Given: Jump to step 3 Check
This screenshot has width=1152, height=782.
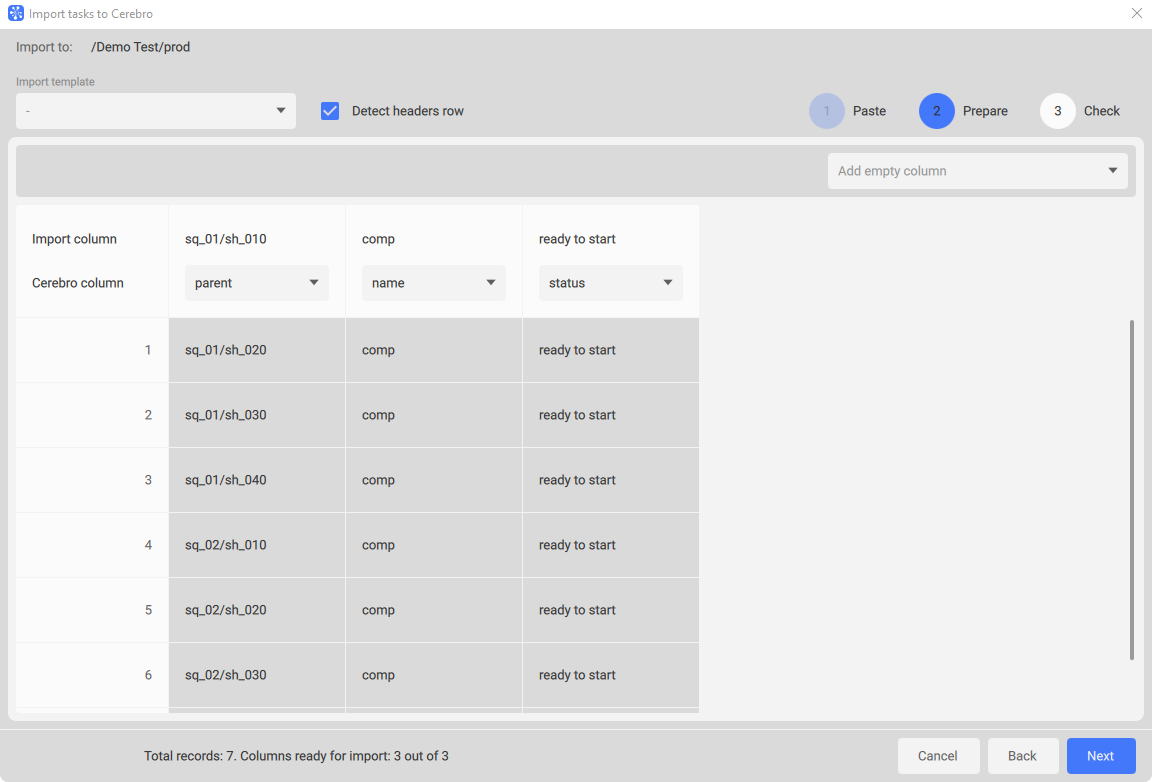Looking at the screenshot, I should [x=1058, y=111].
